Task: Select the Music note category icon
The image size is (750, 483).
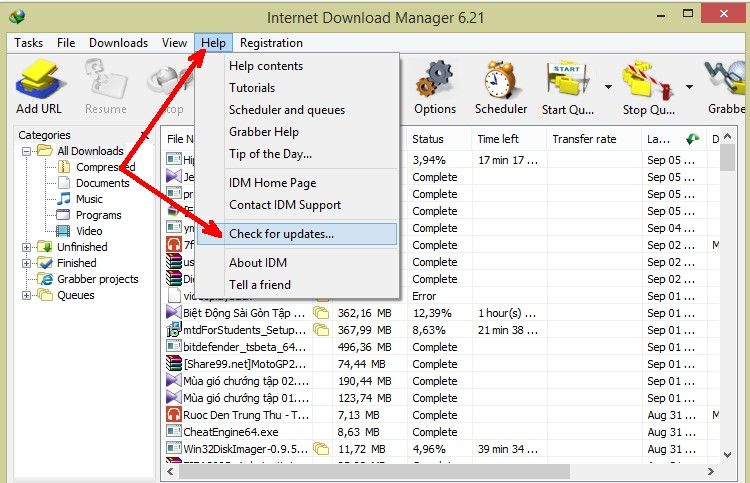Action: pyautogui.click(x=64, y=199)
